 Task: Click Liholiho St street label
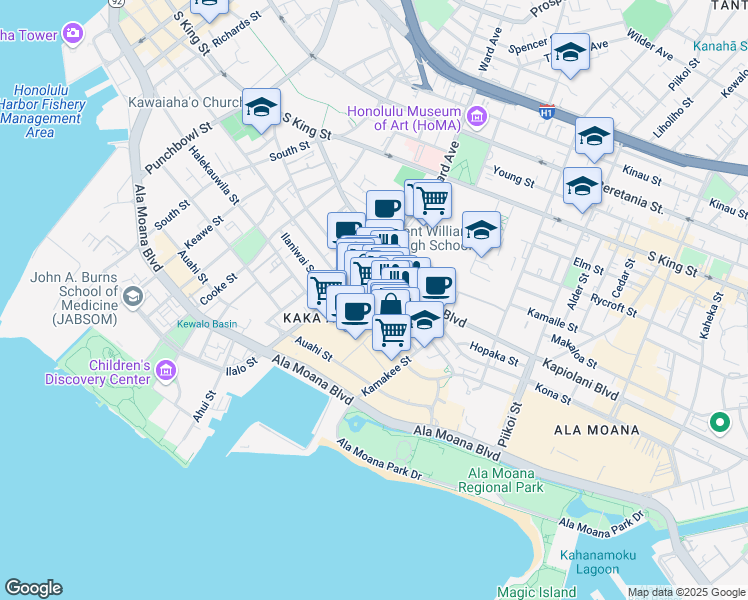click(x=673, y=118)
